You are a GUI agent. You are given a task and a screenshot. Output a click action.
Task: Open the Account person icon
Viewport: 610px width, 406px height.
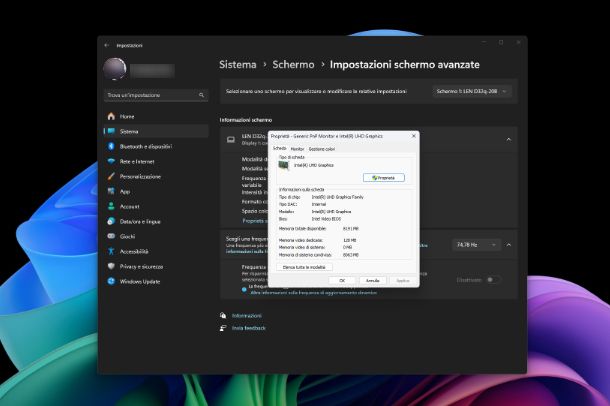111,206
